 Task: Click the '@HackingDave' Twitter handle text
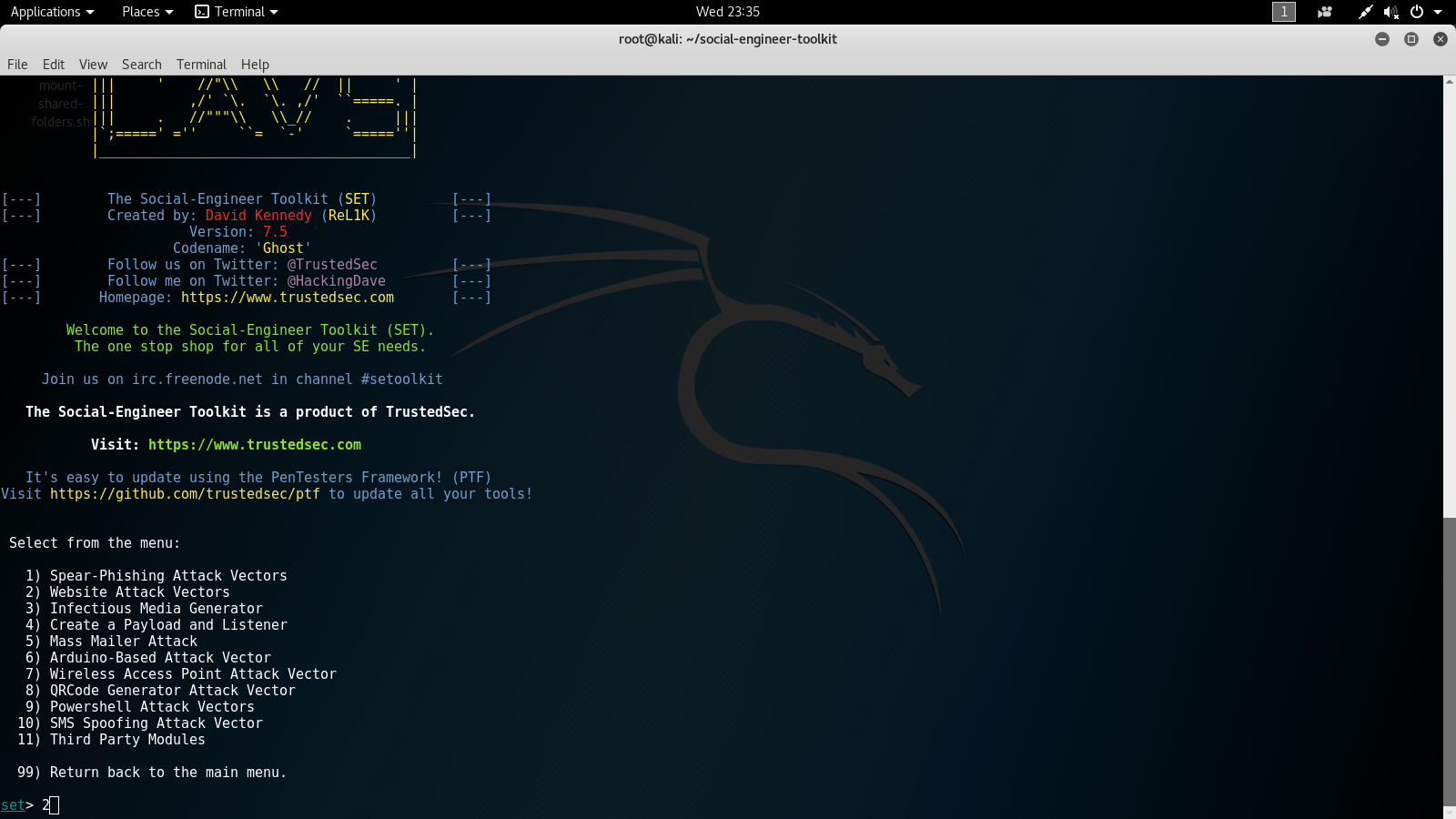(337, 281)
